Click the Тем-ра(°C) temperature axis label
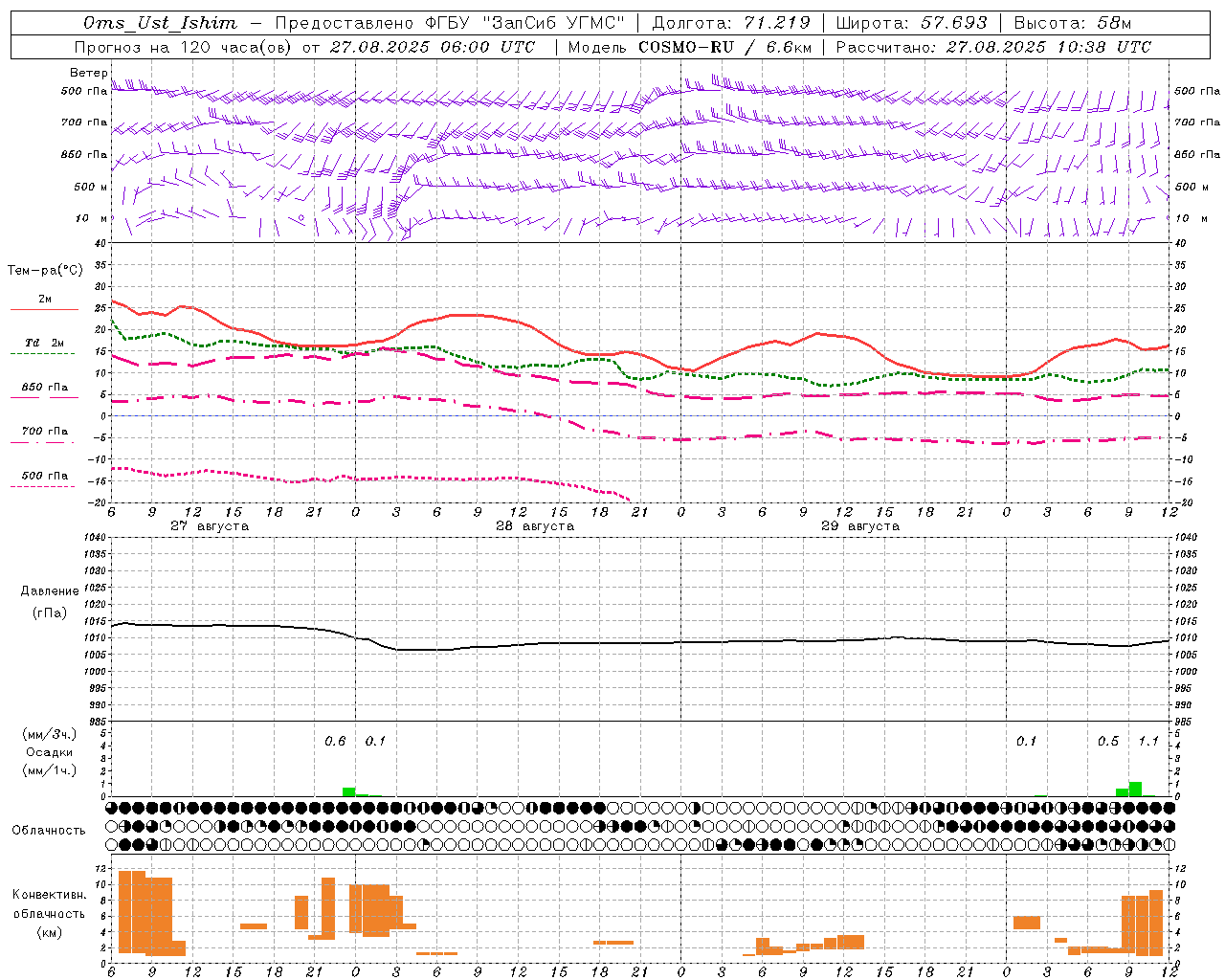The image size is (1225, 980). click(x=45, y=271)
